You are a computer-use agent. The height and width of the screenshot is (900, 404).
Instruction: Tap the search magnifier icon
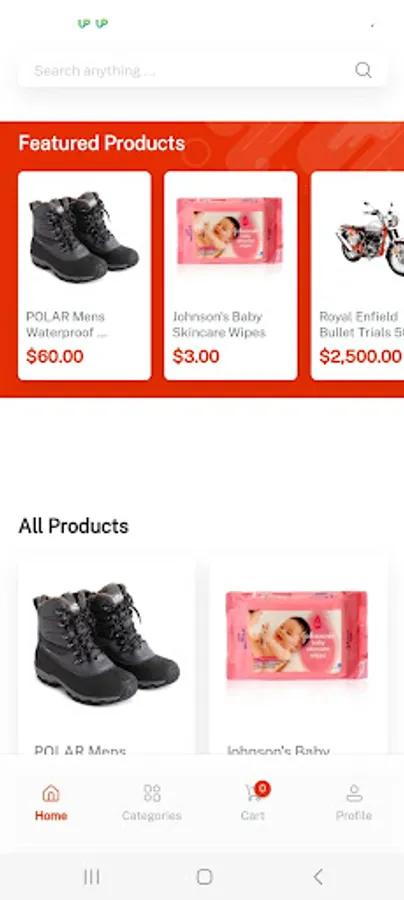pos(363,70)
